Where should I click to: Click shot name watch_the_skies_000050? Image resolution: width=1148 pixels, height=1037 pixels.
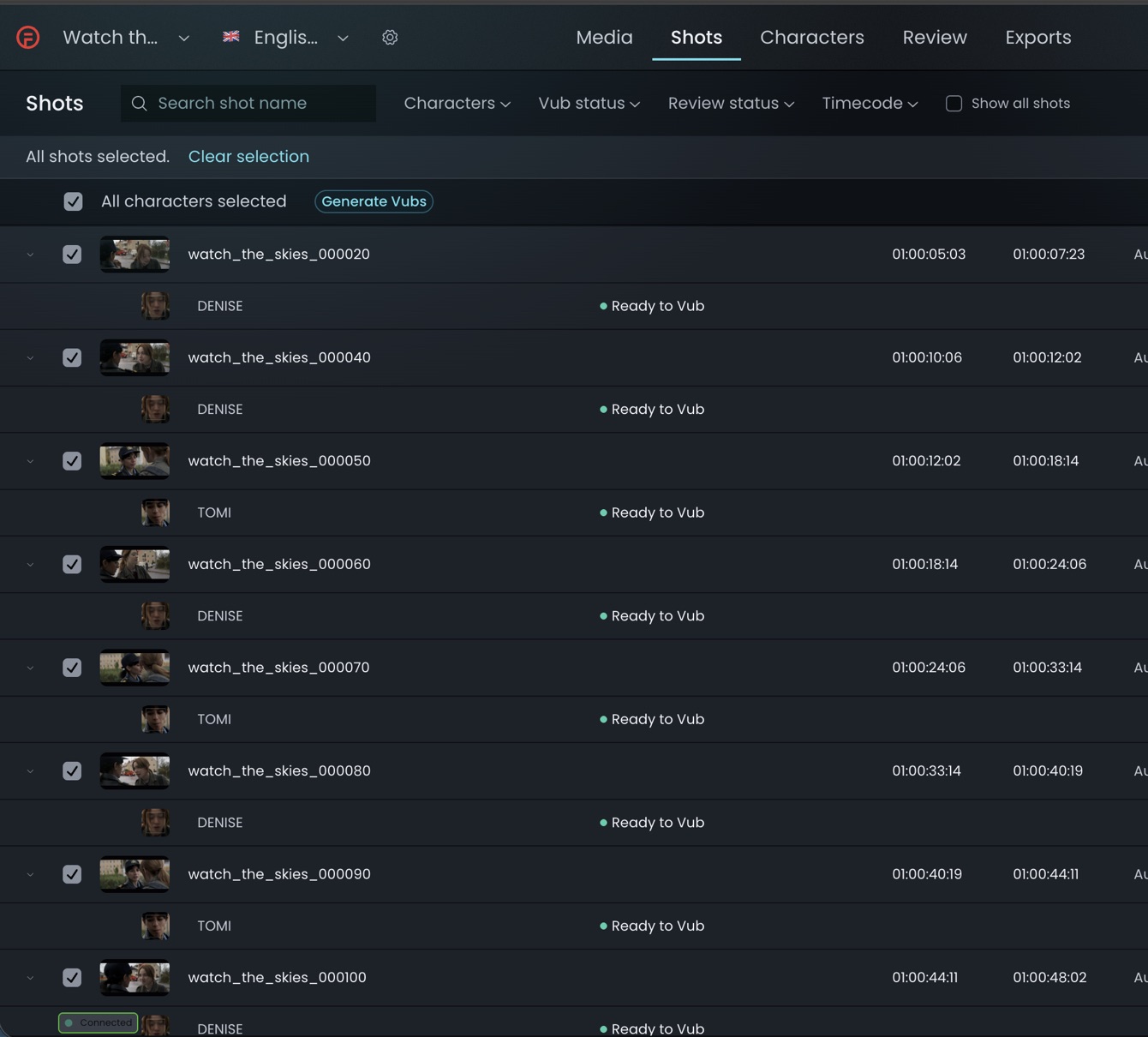pos(279,461)
